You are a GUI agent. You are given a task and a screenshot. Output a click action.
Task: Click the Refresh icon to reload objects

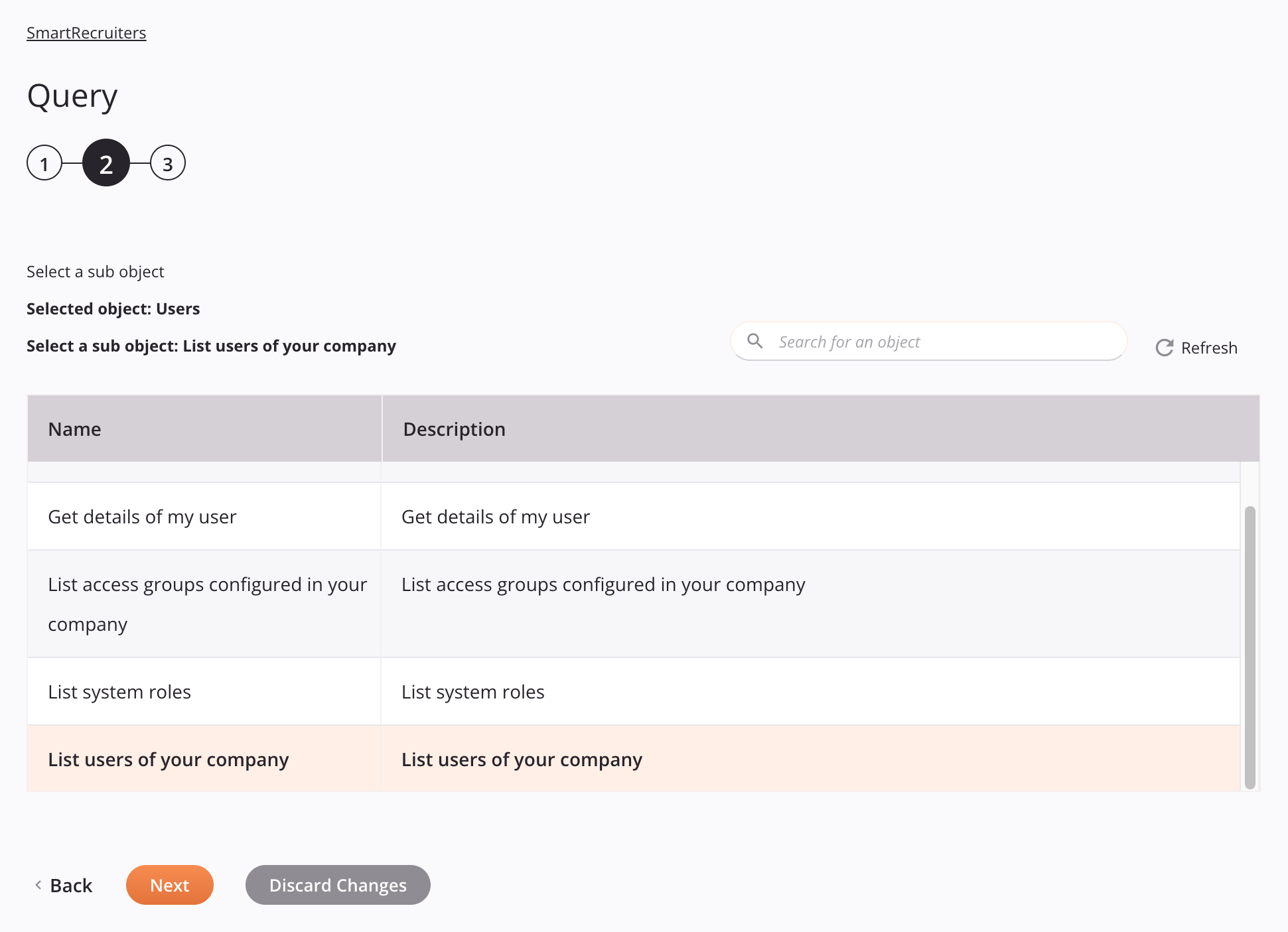pyautogui.click(x=1163, y=347)
